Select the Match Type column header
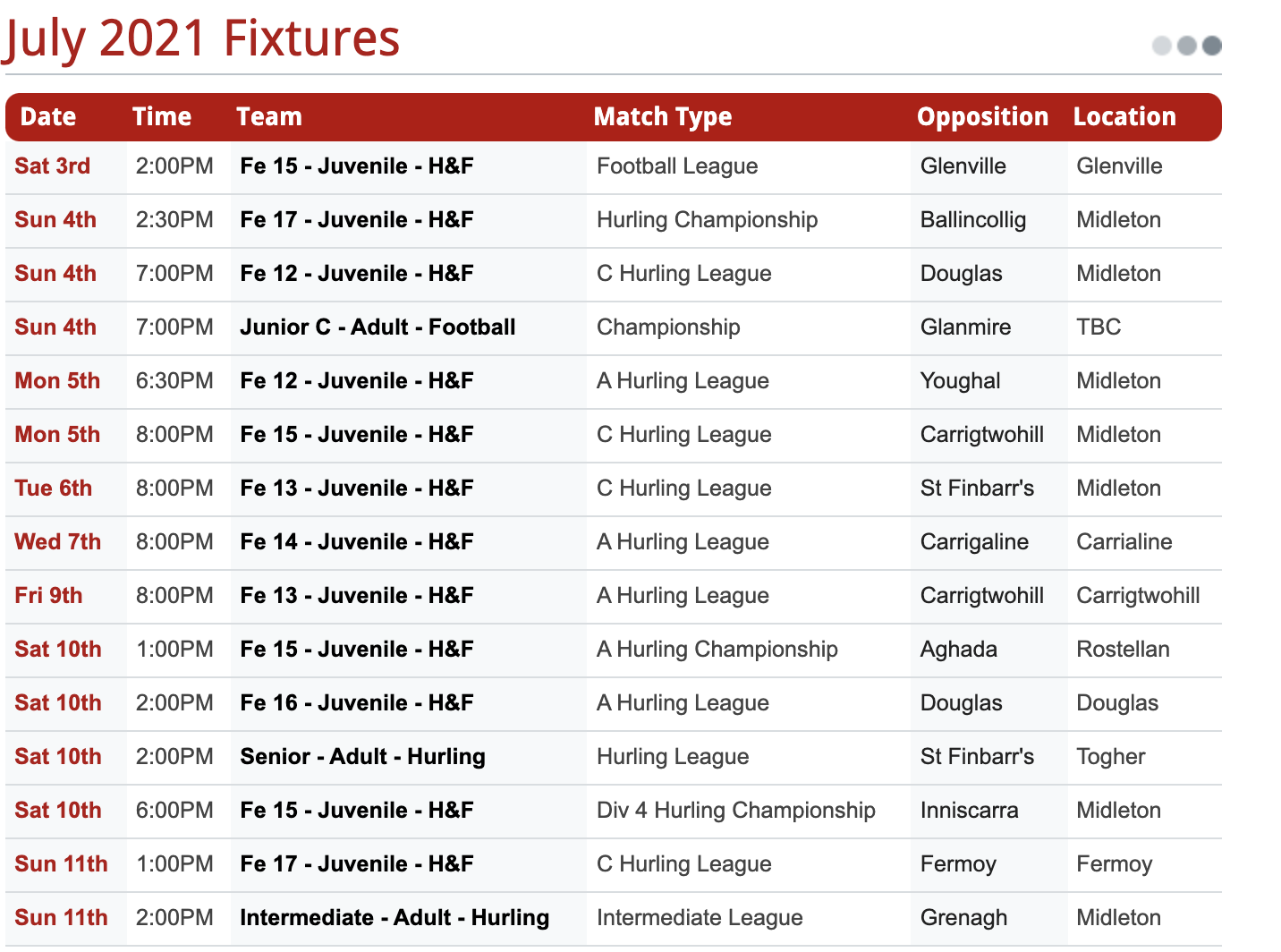The image size is (1281, 952). 663,116
